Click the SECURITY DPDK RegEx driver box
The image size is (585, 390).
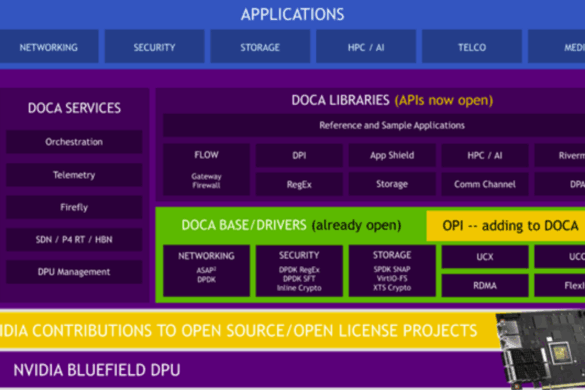click(x=299, y=271)
